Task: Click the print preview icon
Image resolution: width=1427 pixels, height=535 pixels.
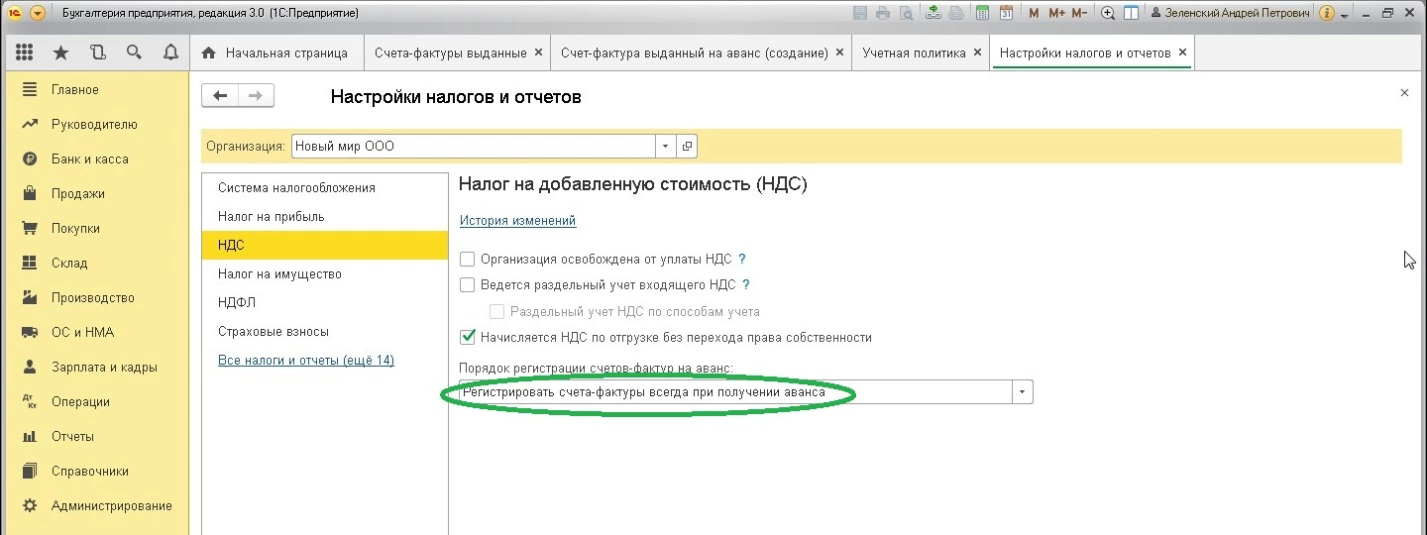Action: point(906,14)
